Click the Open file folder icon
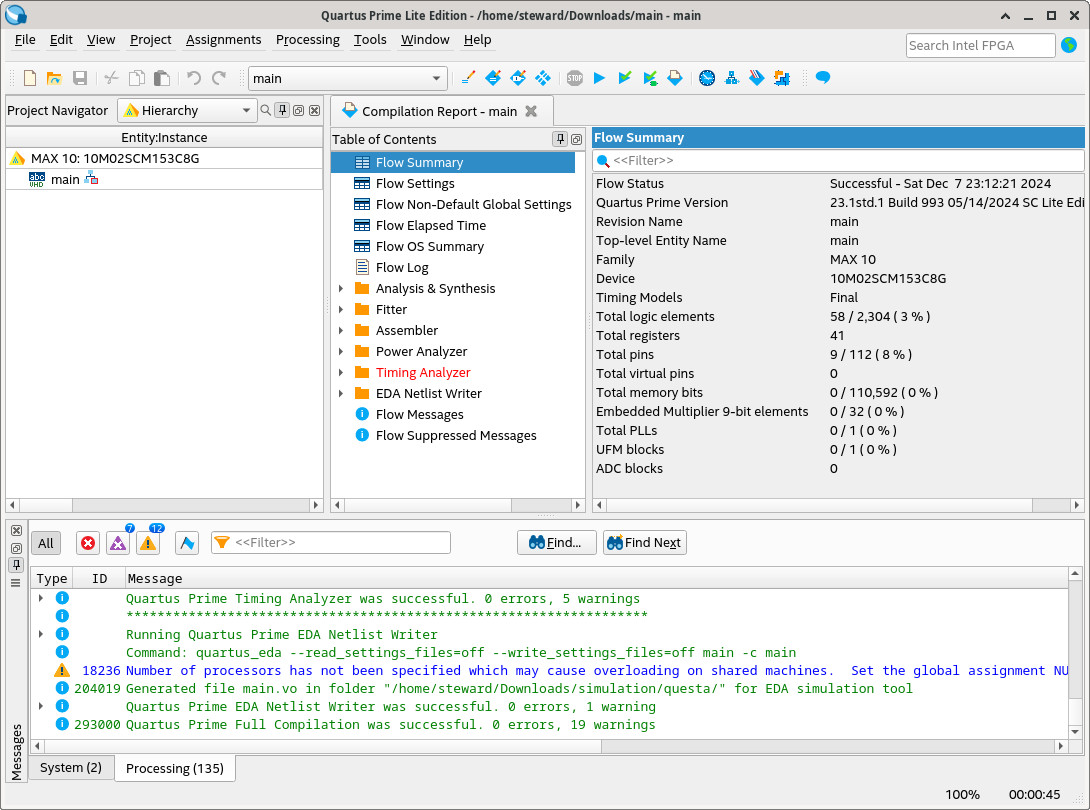This screenshot has height=810, width=1090. (54, 78)
